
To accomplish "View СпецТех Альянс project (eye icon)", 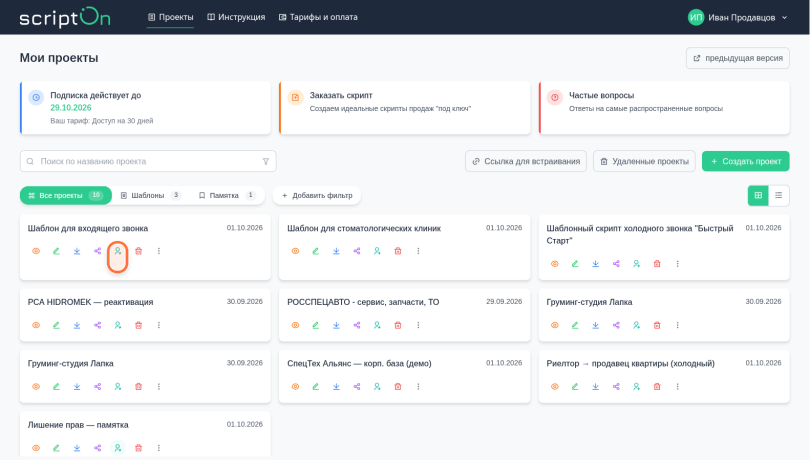I will click(295, 387).
